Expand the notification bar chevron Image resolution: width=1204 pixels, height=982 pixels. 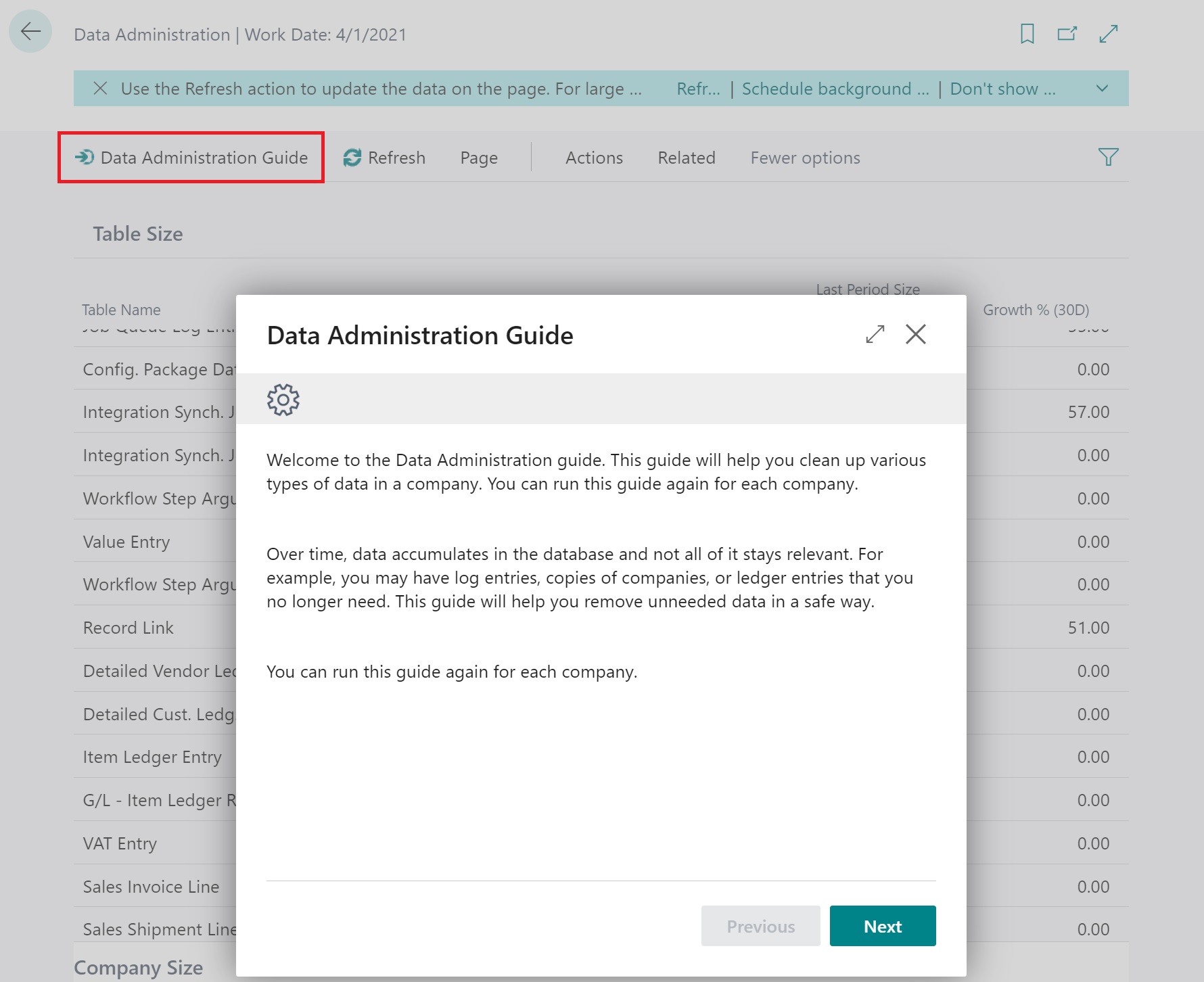pos(1102,89)
